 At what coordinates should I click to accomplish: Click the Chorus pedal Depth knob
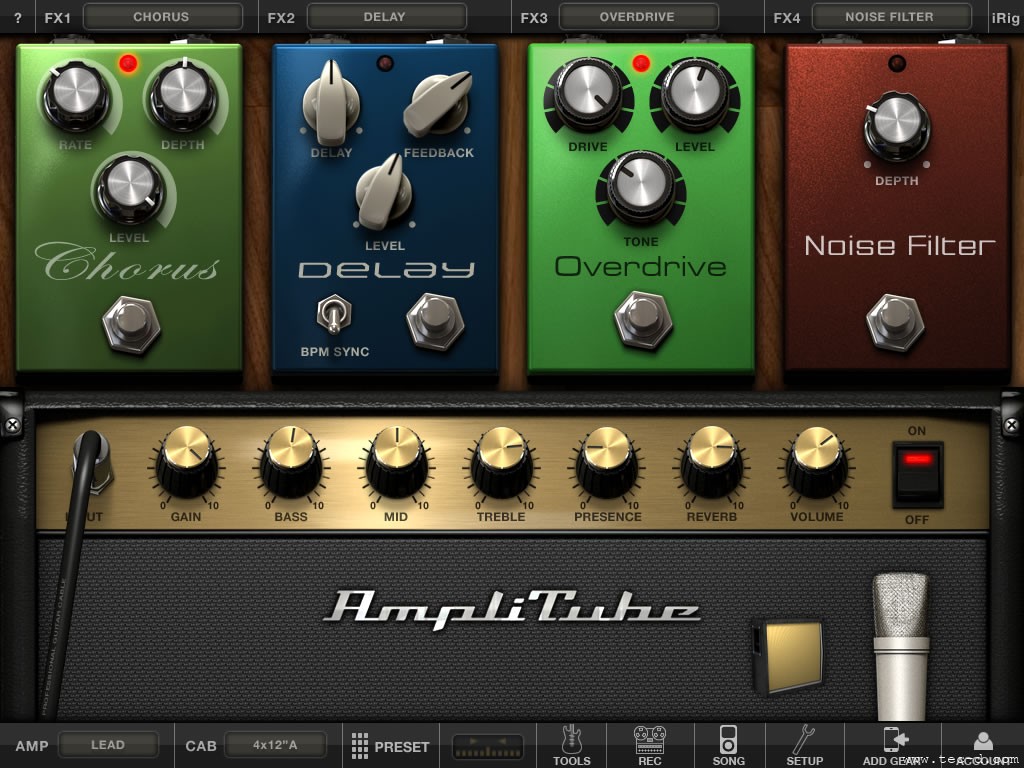tap(184, 95)
